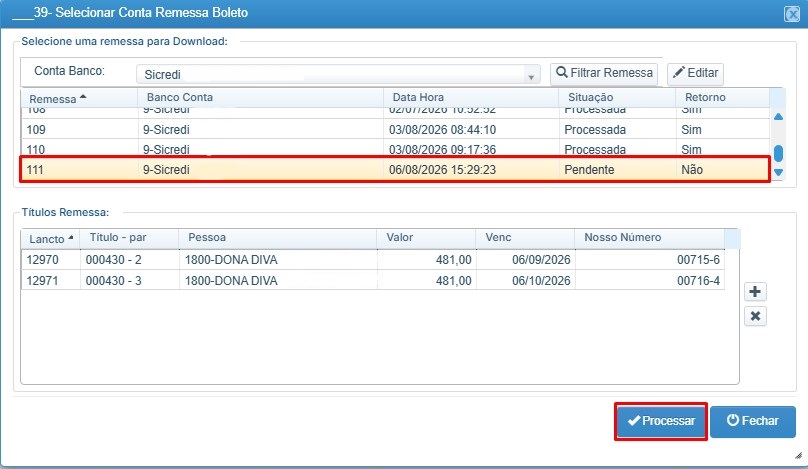This screenshot has width=808, height=469.
Task: Click the Editar button
Action: pos(695,73)
